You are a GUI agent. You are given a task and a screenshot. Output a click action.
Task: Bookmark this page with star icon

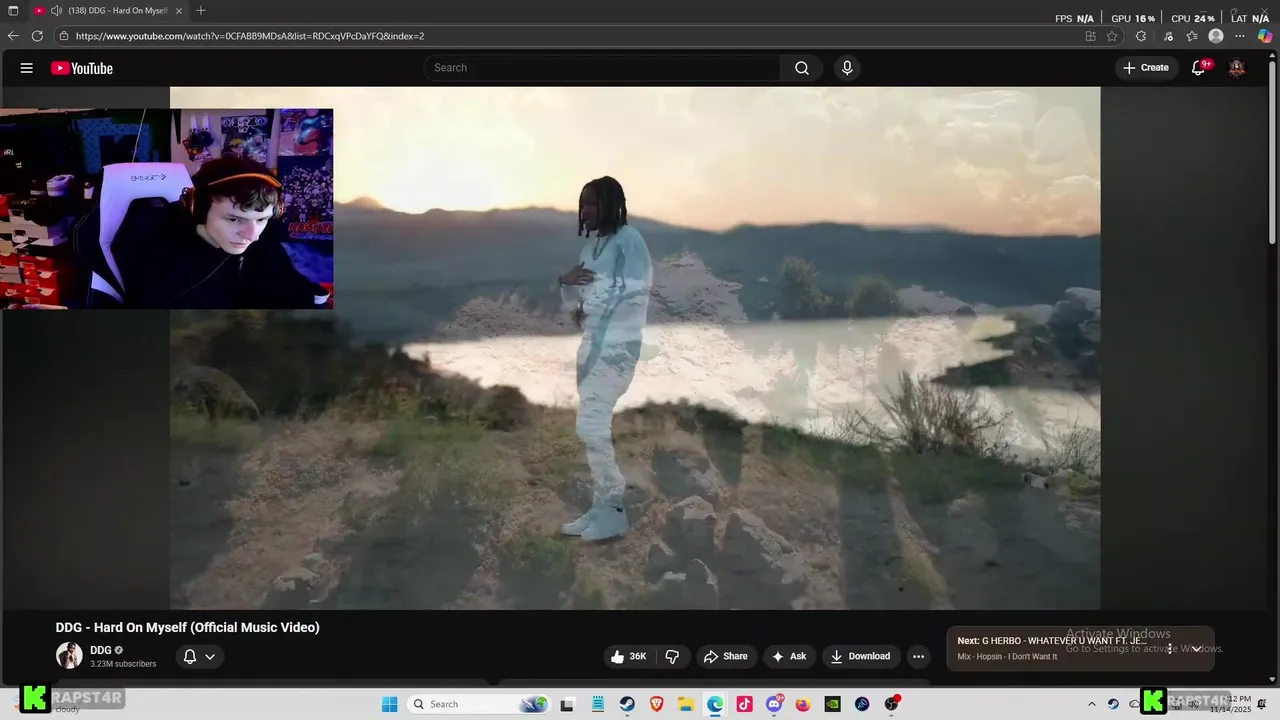(1112, 36)
